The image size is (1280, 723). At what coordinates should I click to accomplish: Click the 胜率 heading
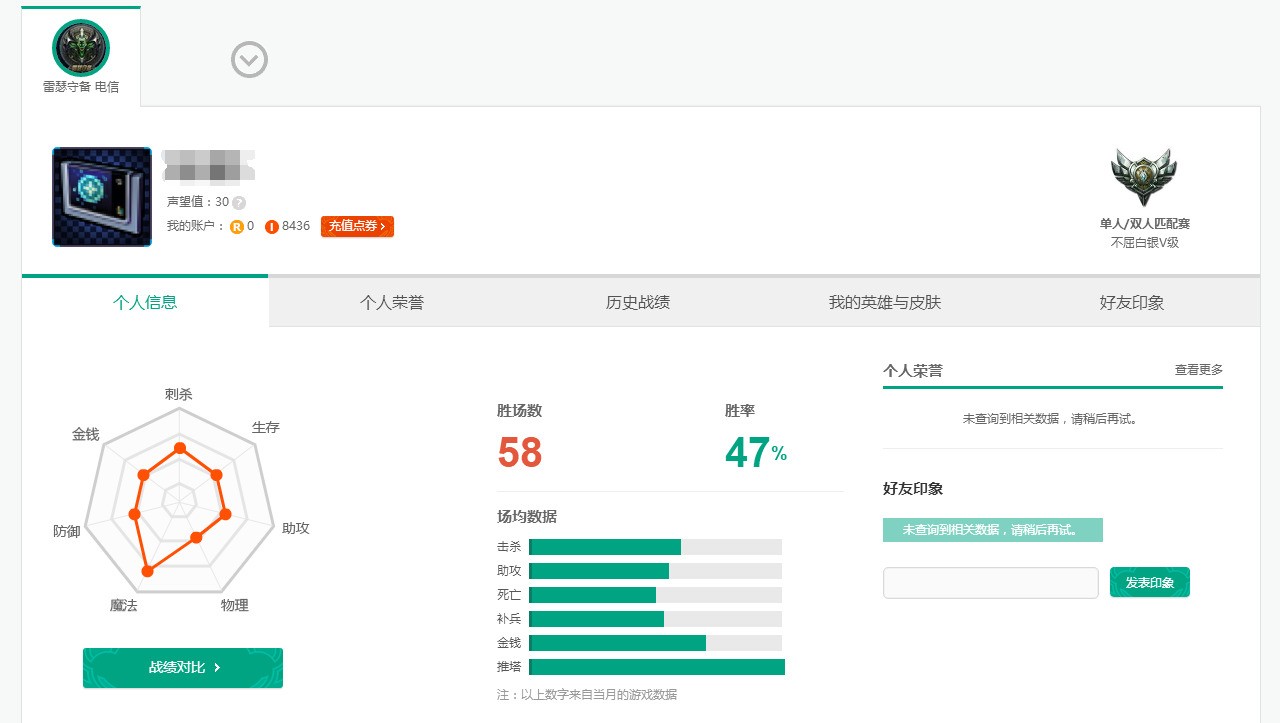pyautogui.click(x=740, y=411)
